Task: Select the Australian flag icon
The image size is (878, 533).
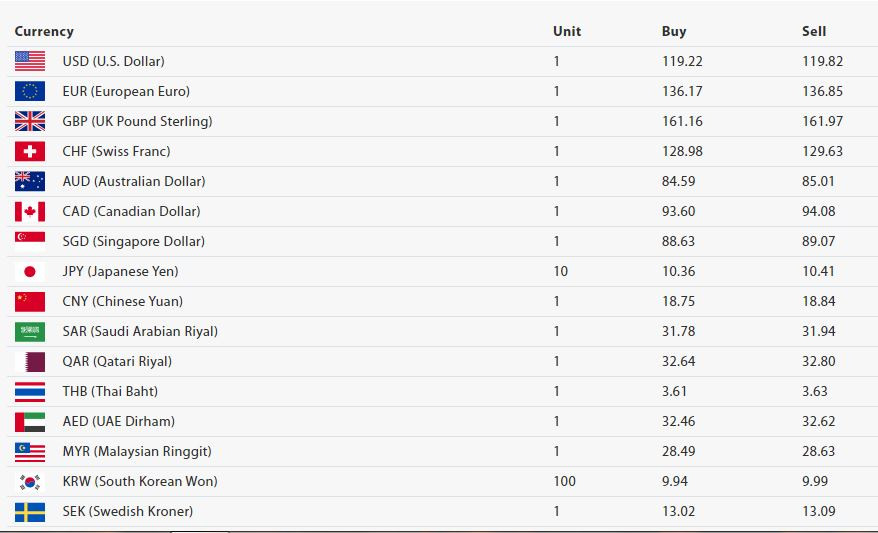Action: tap(30, 181)
